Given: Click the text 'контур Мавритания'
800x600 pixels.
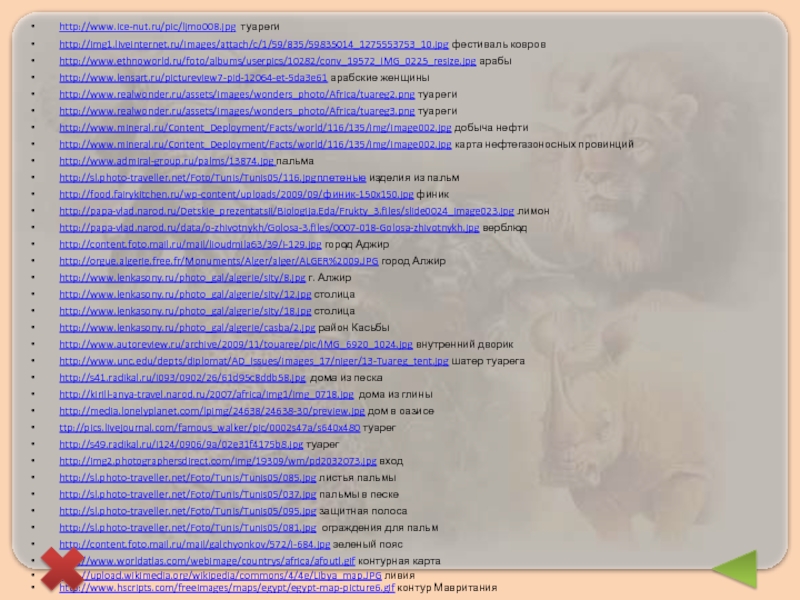Looking at the screenshot, I should (x=447, y=587).
